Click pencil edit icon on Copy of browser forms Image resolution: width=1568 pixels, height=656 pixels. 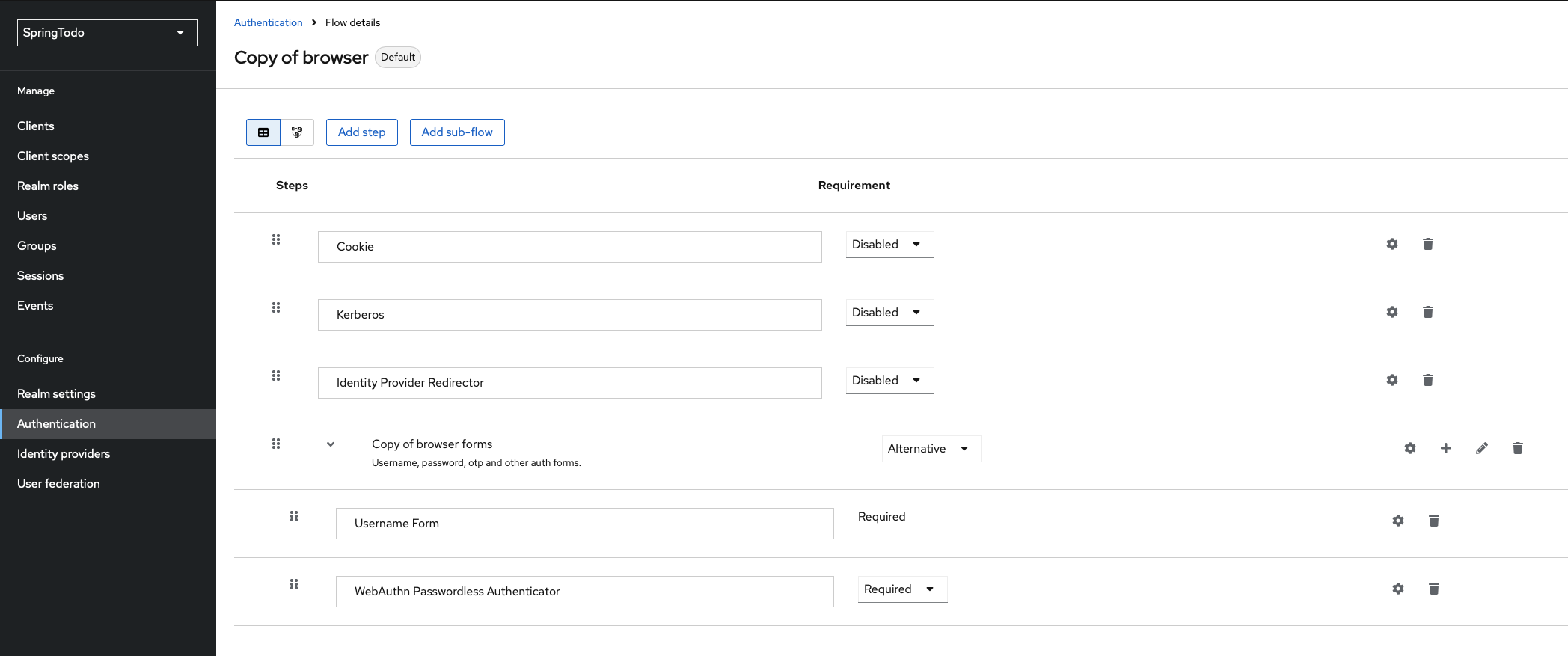[1482, 448]
